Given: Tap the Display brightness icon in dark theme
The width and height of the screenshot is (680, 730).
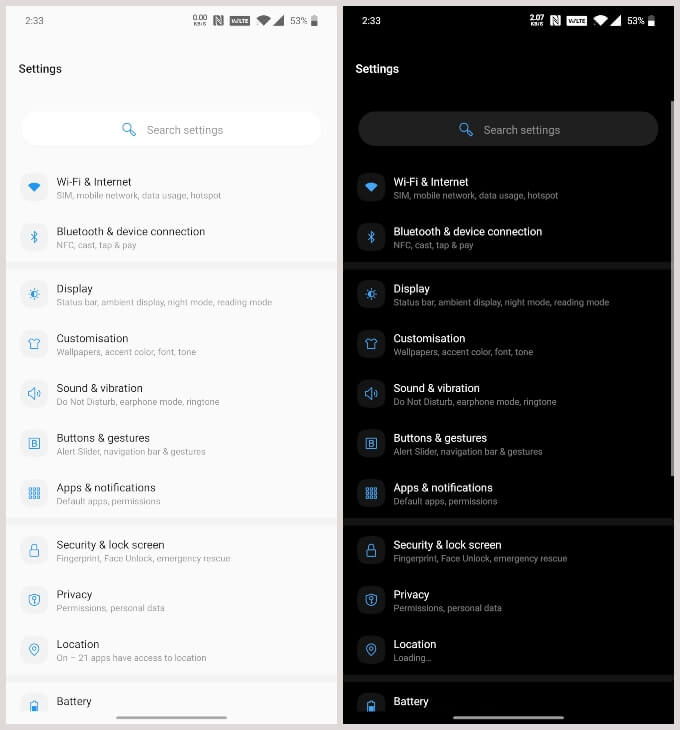Looking at the screenshot, I should coord(371,294).
